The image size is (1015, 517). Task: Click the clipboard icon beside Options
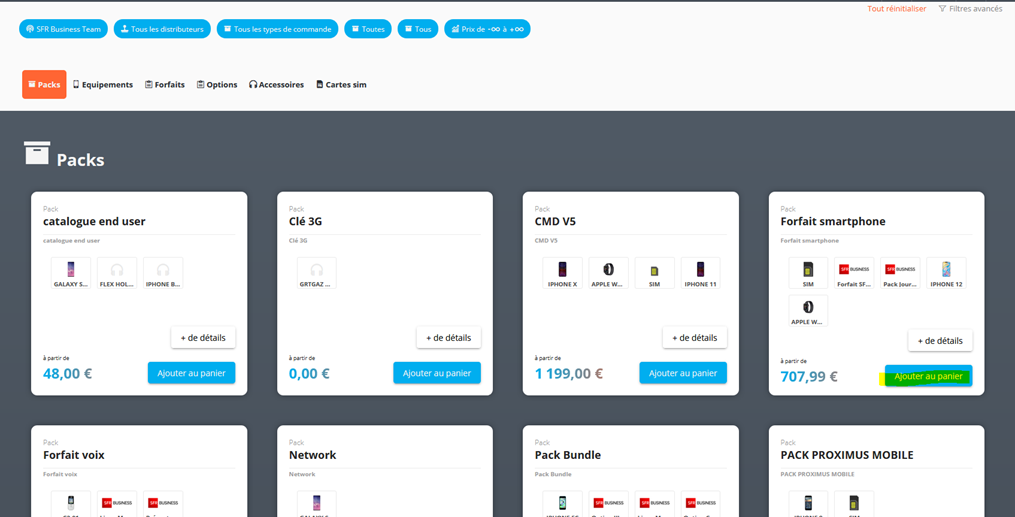click(x=201, y=84)
